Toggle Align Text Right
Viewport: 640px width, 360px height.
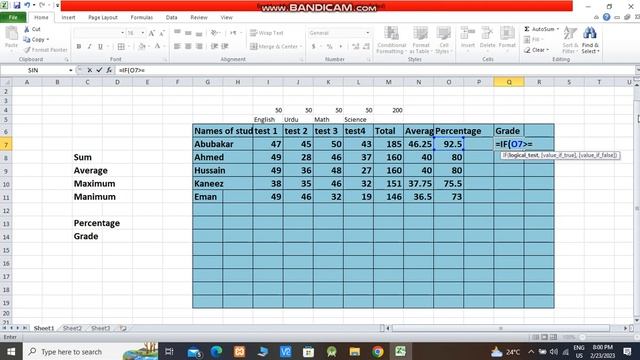199,47
